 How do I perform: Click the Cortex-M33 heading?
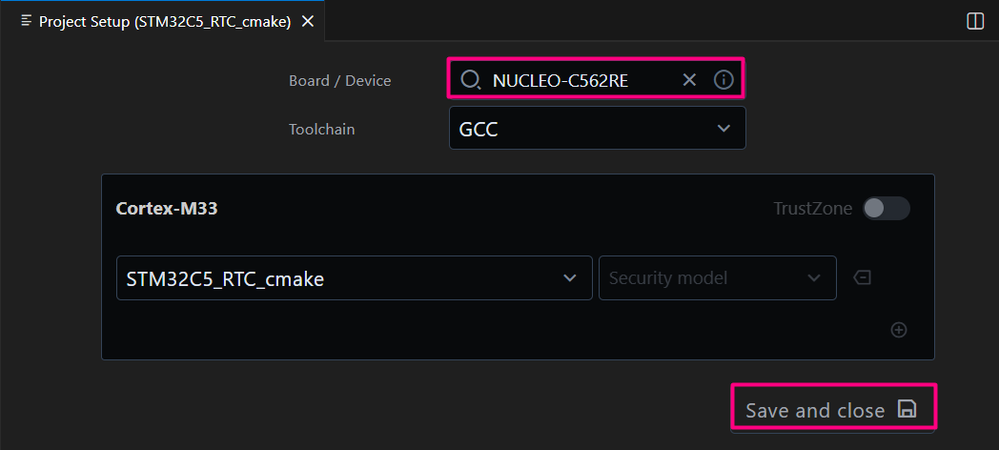pos(167,208)
